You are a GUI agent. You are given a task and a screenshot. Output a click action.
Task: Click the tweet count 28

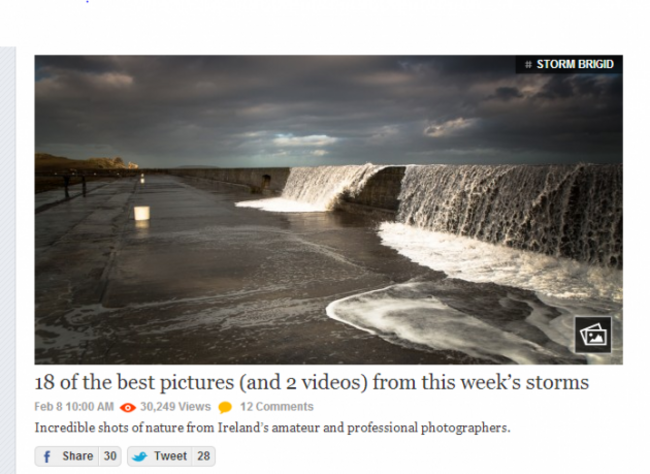tap(204, 456)
